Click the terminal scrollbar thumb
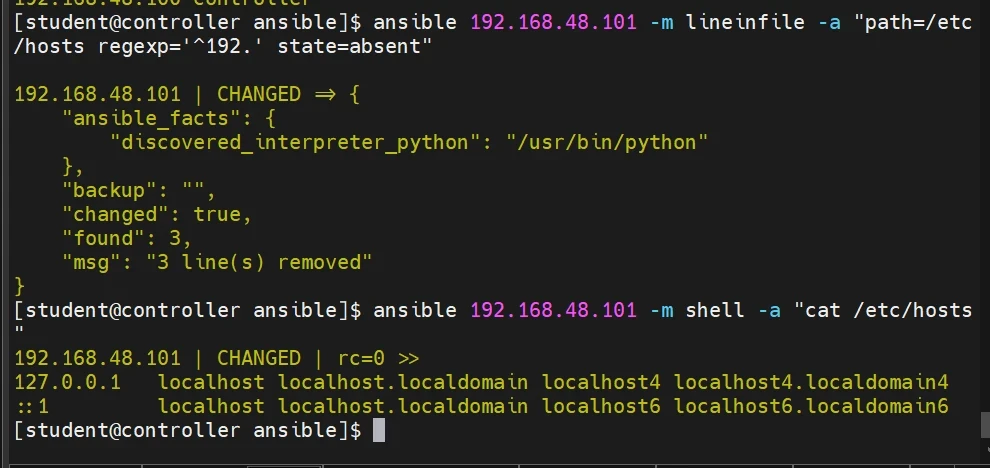Image resolution: width=990 pixels, height=468 pixels. click(984, 425)
